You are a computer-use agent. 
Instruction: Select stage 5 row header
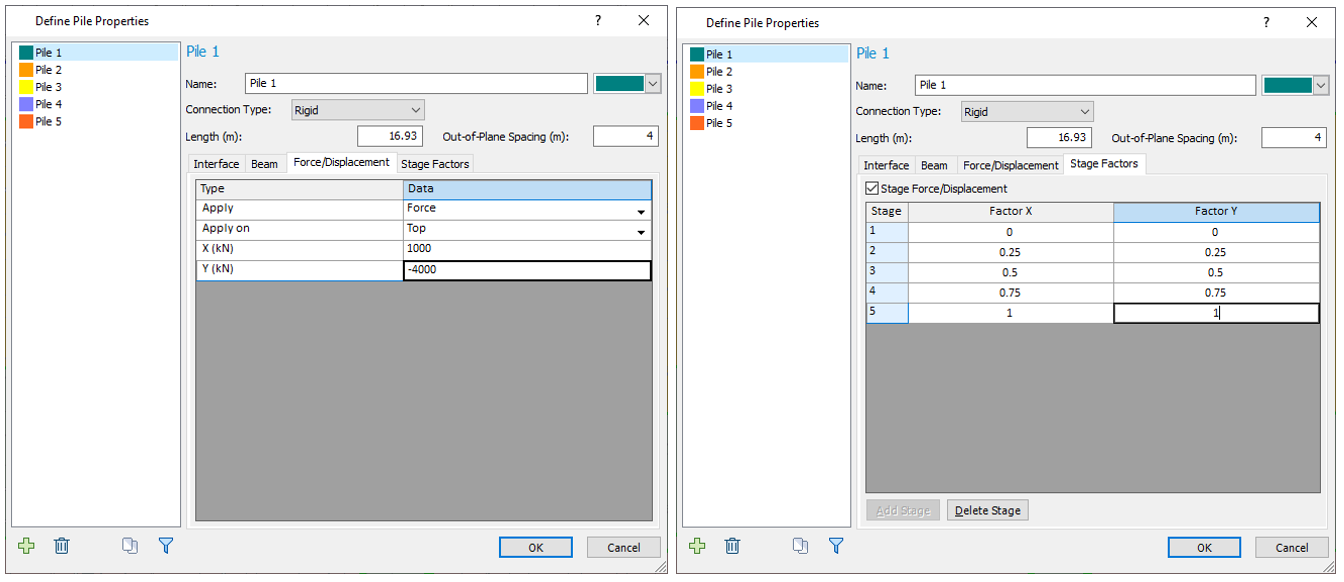click(887, 313)
